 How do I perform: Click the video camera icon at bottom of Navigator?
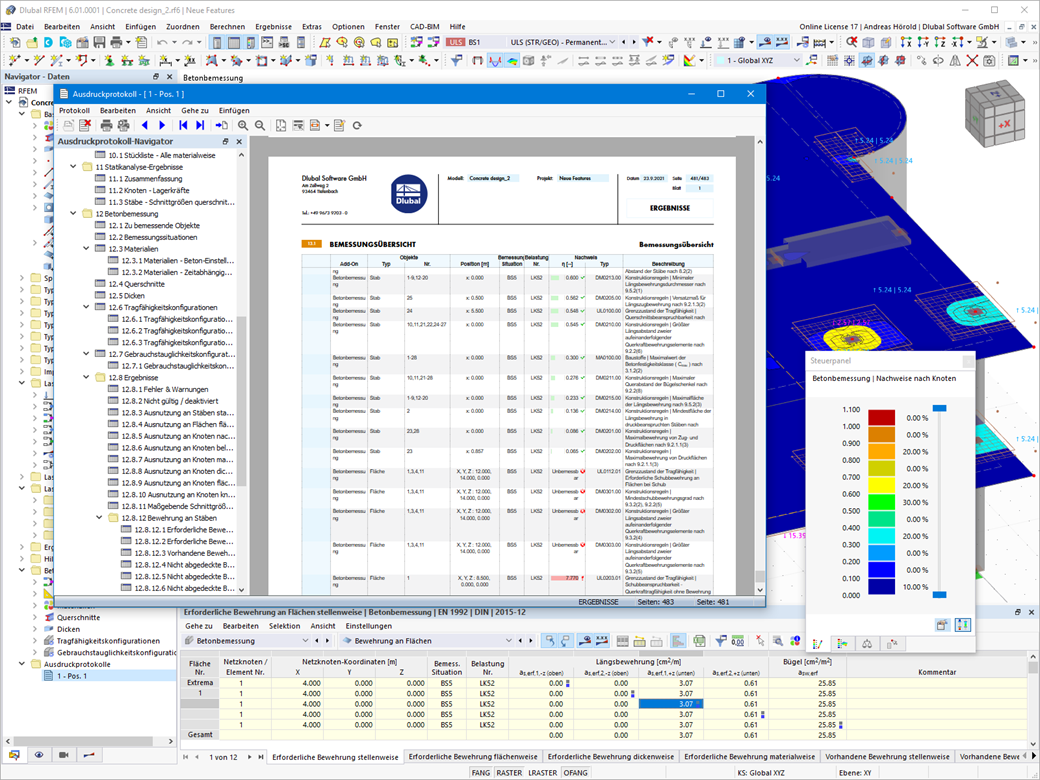pos(64,755)
